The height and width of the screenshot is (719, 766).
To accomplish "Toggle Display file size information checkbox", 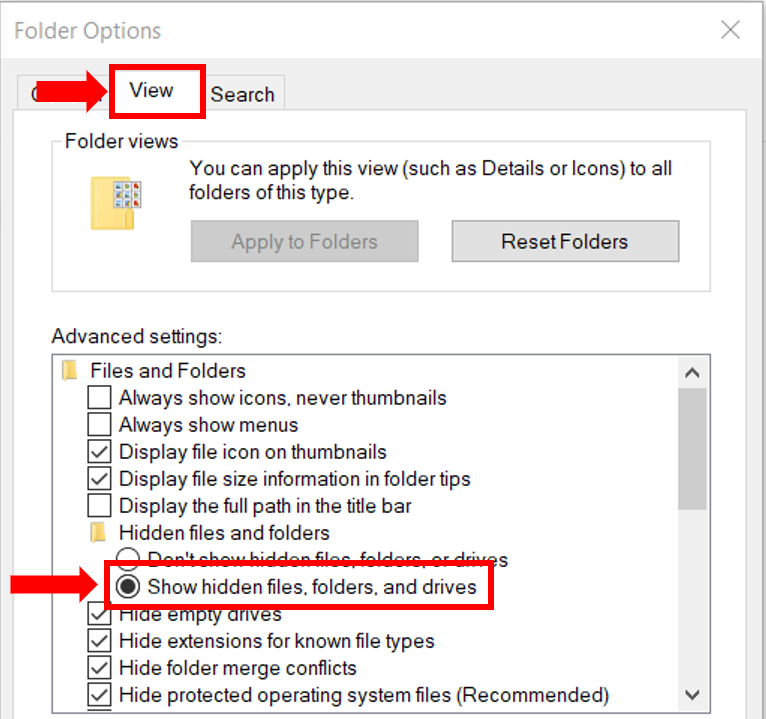I will tap(100, 479).
